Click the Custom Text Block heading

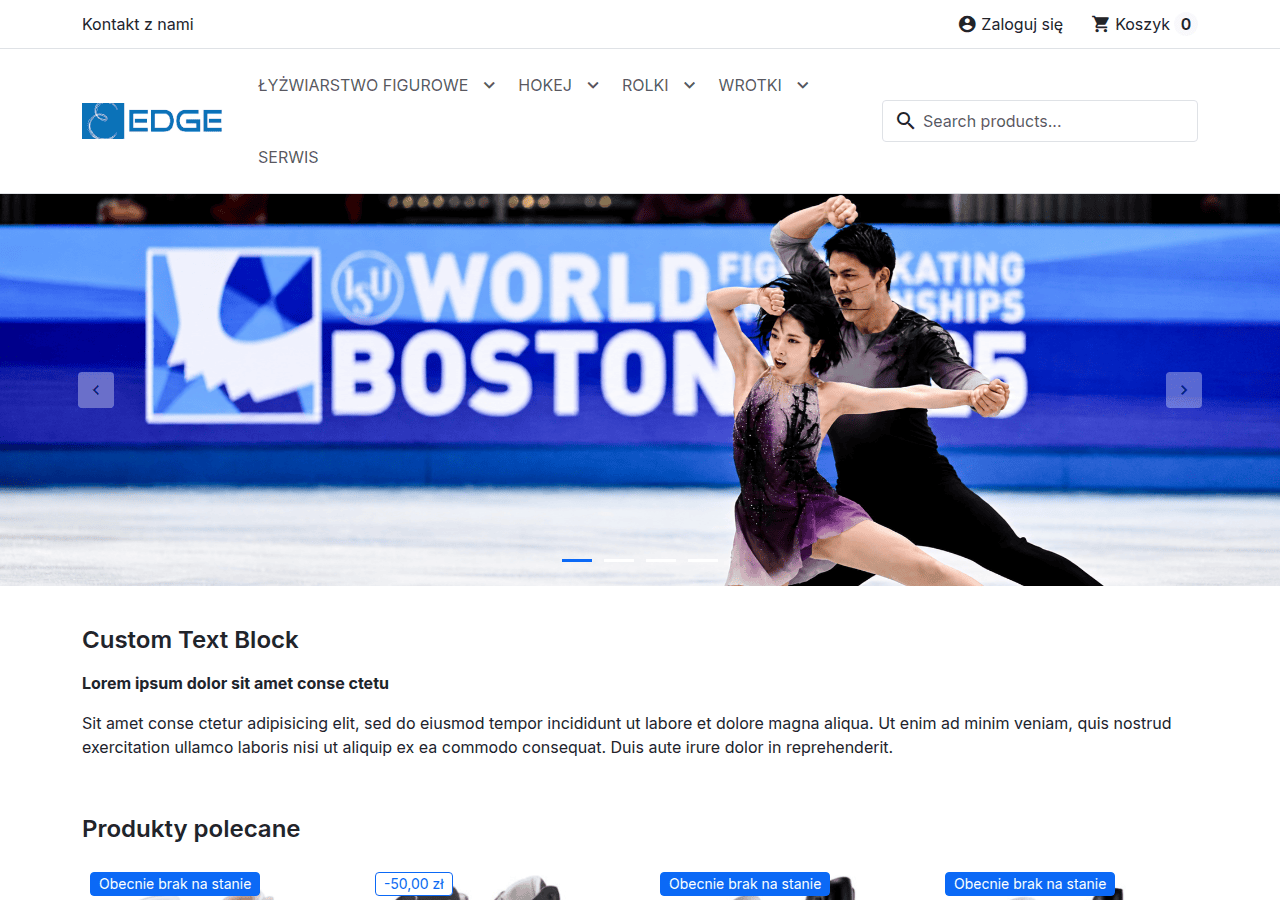(190, 640)
